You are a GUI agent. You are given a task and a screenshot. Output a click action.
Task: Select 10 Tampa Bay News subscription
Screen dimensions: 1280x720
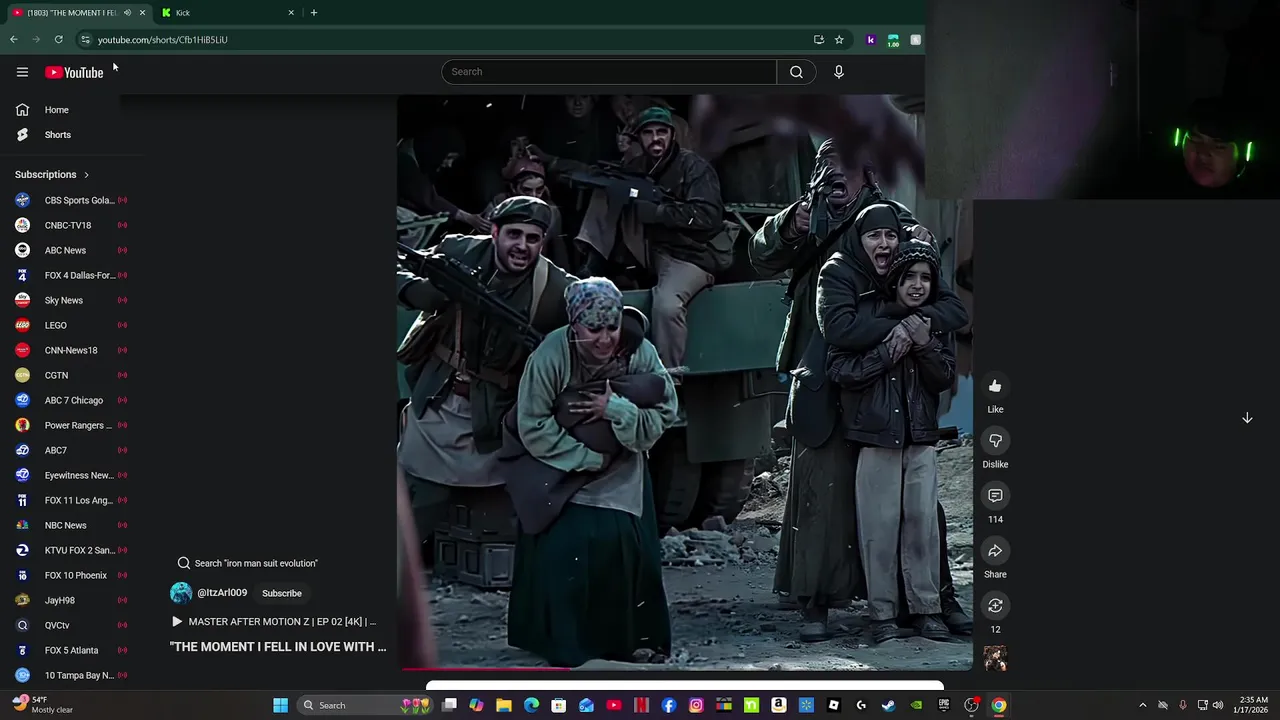[70, 675]
